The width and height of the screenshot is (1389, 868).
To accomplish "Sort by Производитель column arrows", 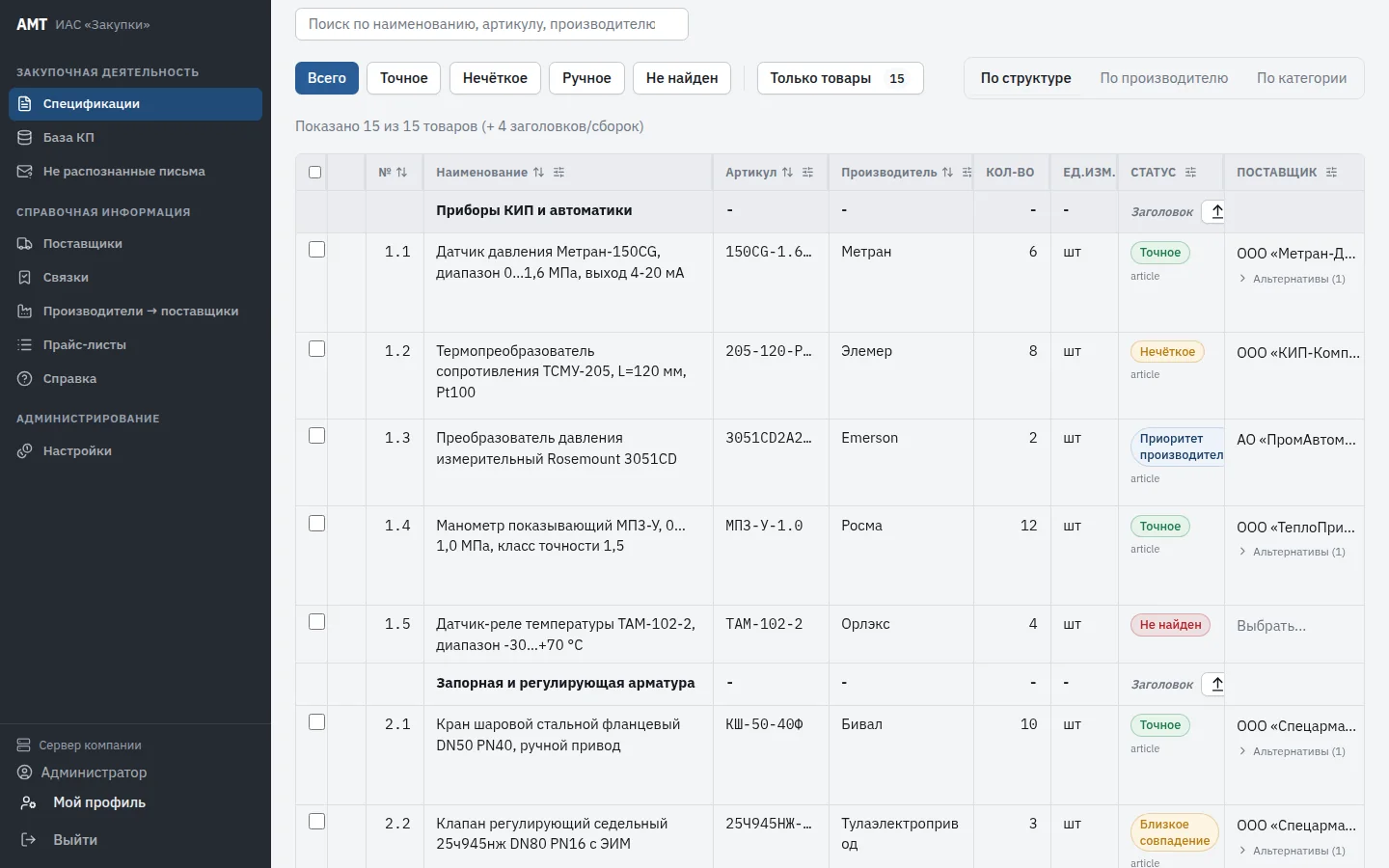I will click(x=947, y=173).
